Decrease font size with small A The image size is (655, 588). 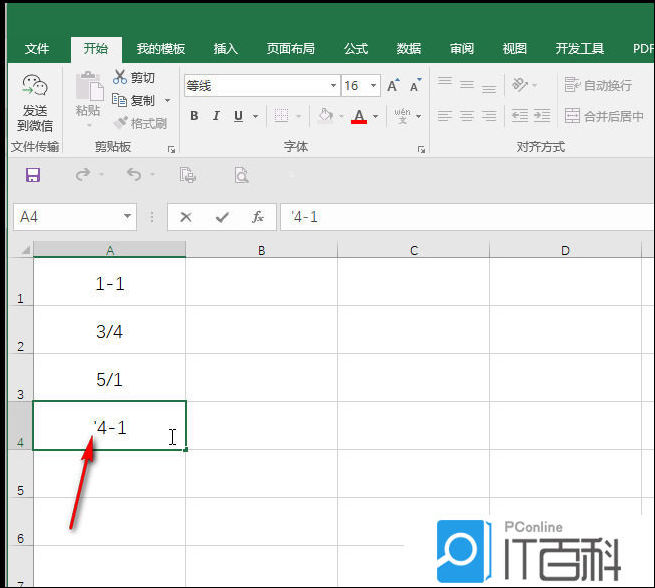[x=415, y=86]
